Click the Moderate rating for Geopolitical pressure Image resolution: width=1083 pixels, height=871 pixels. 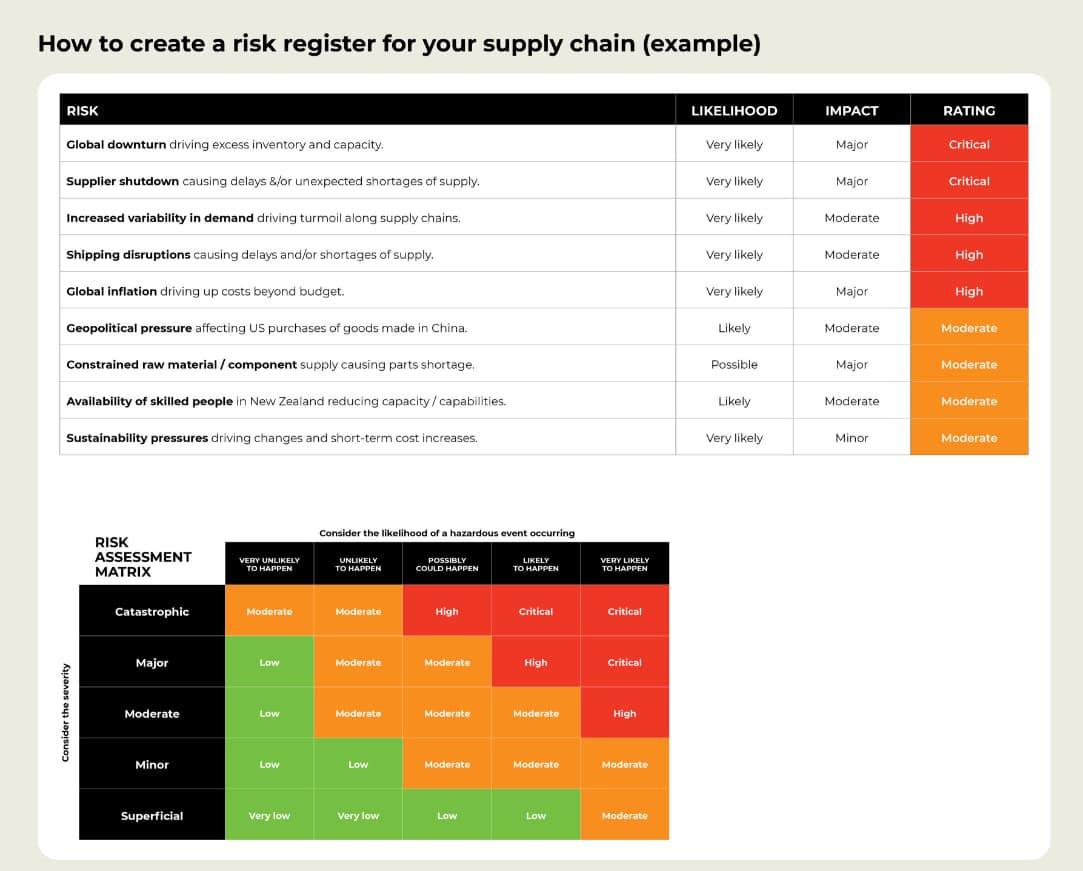coord(968,327)
